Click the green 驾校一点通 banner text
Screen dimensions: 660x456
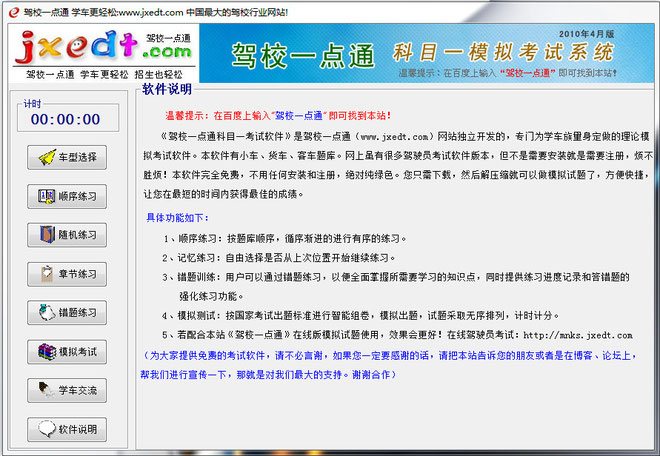(x=303, y=56)
